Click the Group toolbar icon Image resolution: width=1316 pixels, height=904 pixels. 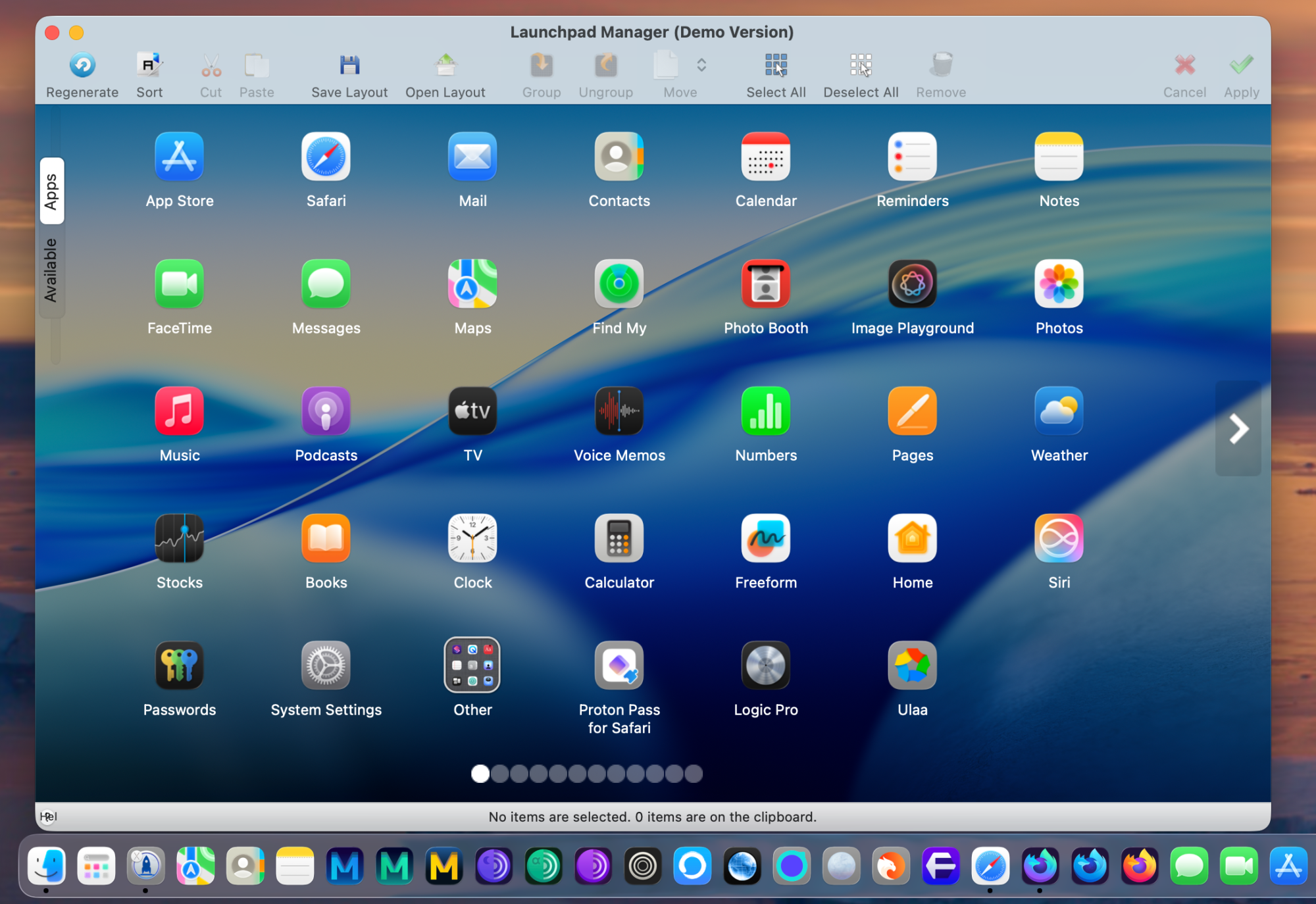542,65
